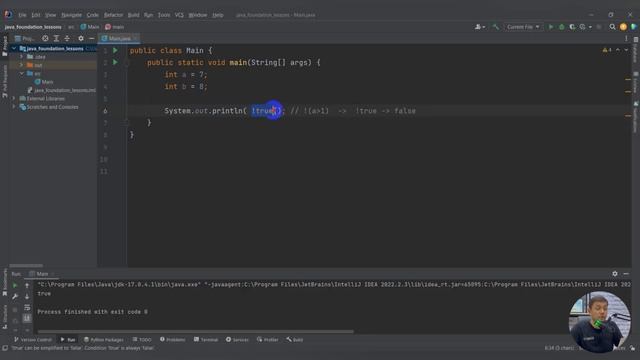
Task: Open the TODO tool window
Action: (x=142, y=340)
